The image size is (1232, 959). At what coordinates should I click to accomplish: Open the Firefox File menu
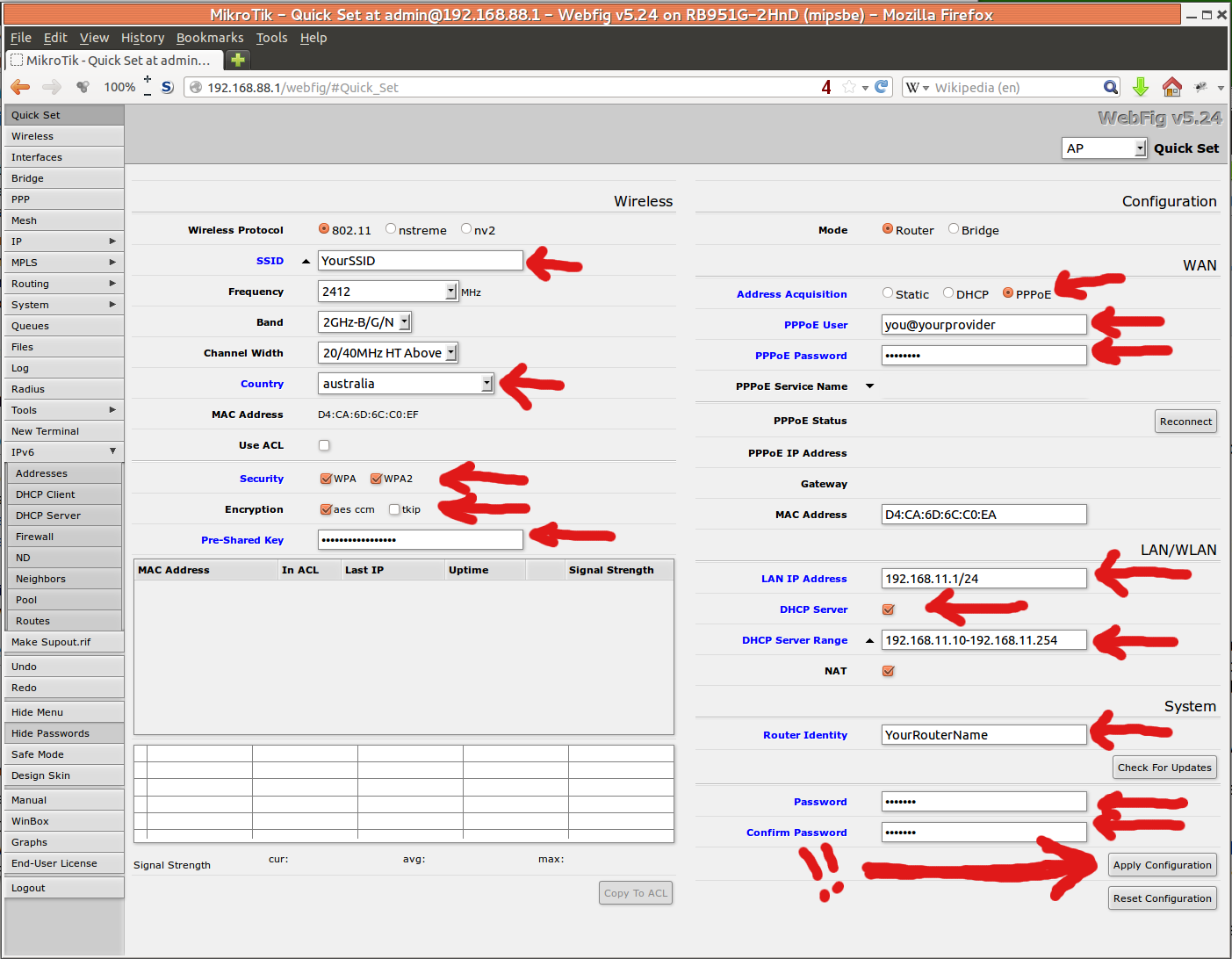click(21, 38)
